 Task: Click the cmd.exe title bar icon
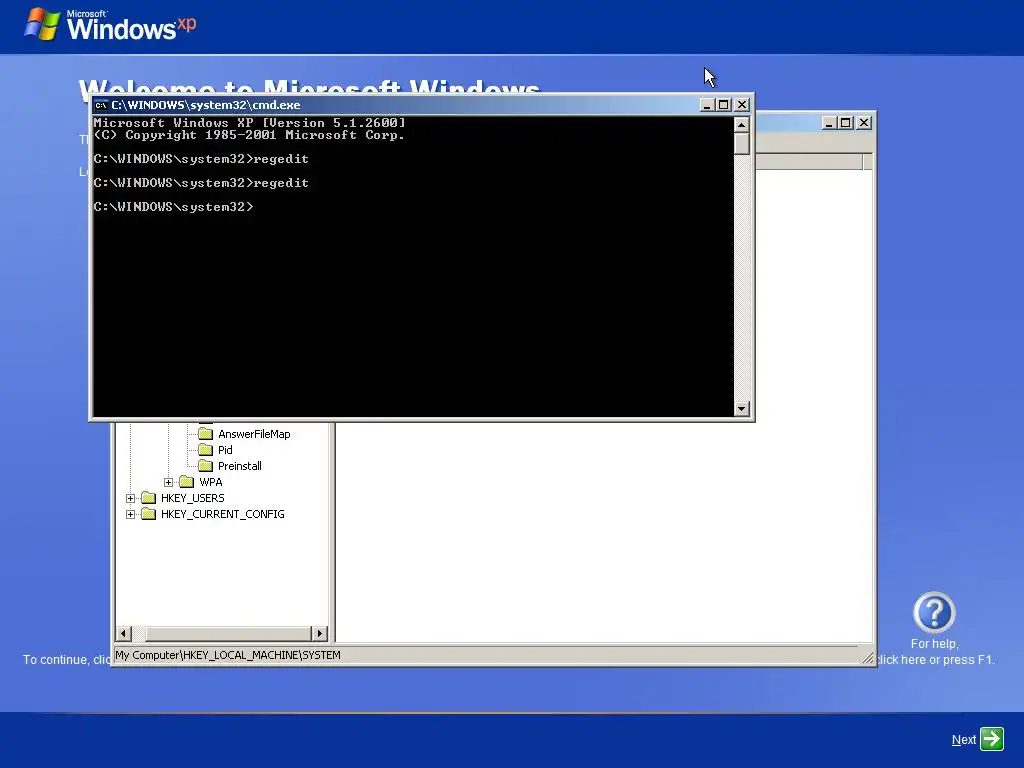(101, 105)
